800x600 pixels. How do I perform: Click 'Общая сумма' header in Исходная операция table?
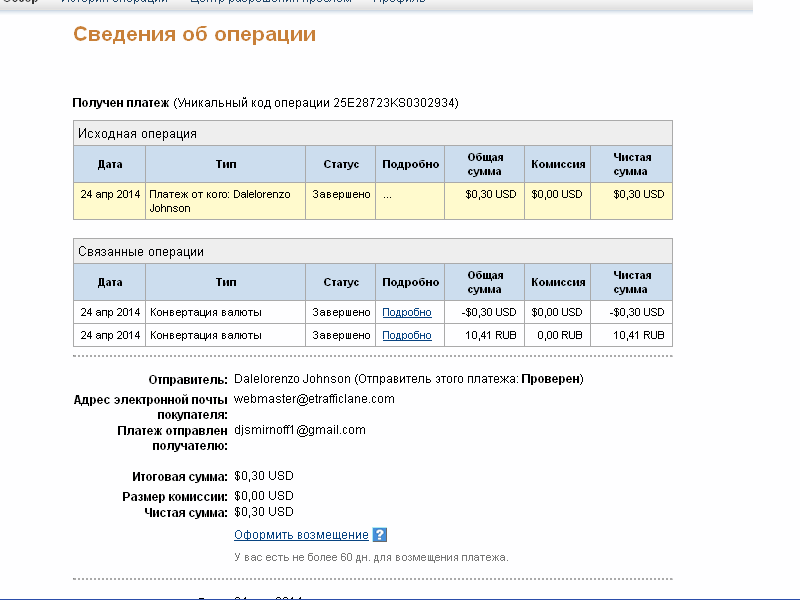[x=485, y=164]
